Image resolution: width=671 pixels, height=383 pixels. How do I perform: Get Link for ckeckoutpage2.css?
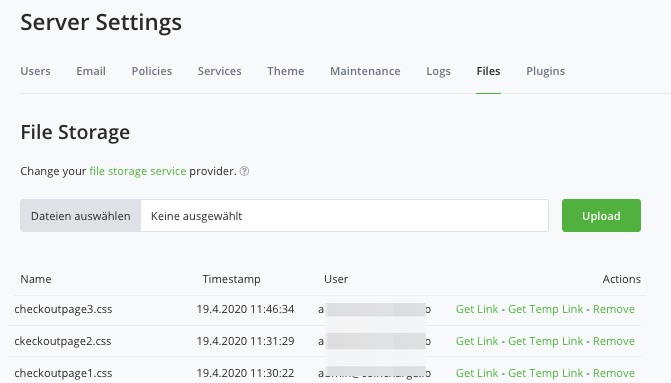click(x=477, y=341)
